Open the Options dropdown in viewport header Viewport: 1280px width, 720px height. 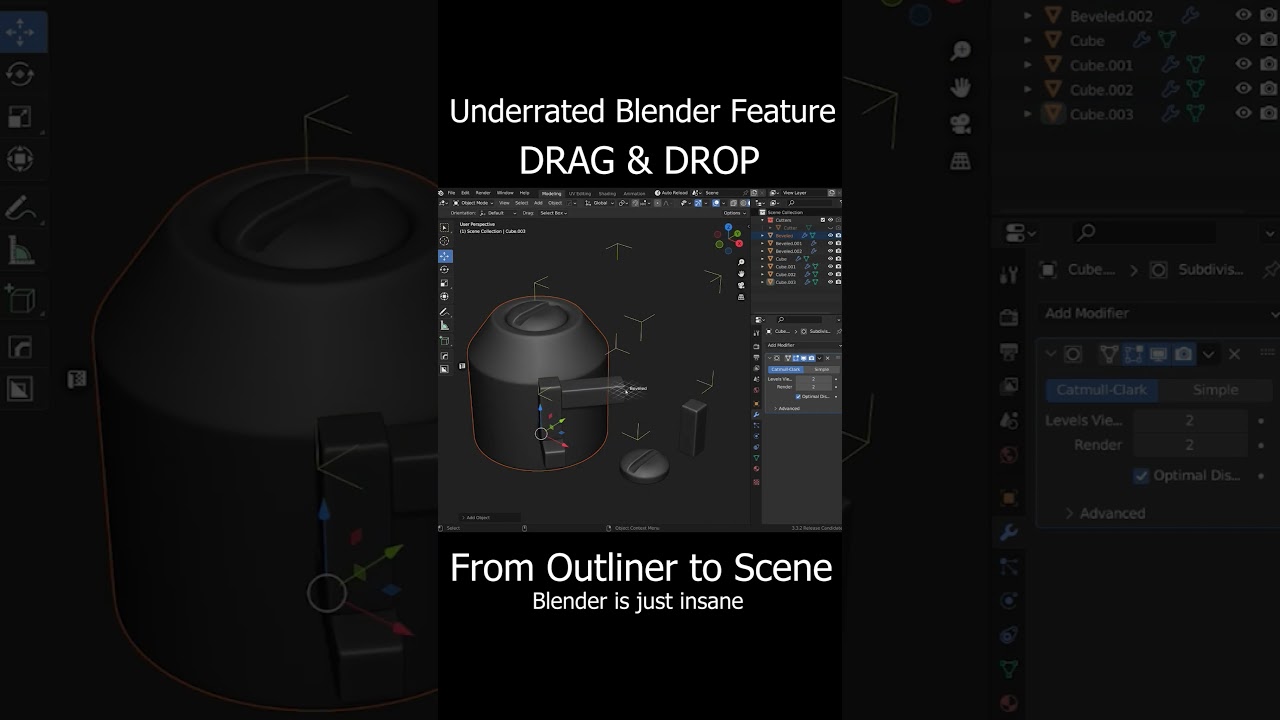click(x=735, y=213)
